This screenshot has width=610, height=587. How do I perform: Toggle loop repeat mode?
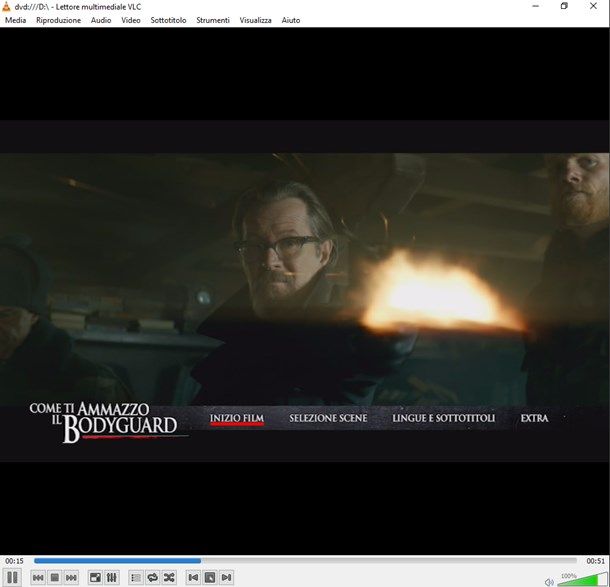pos(152,578)
